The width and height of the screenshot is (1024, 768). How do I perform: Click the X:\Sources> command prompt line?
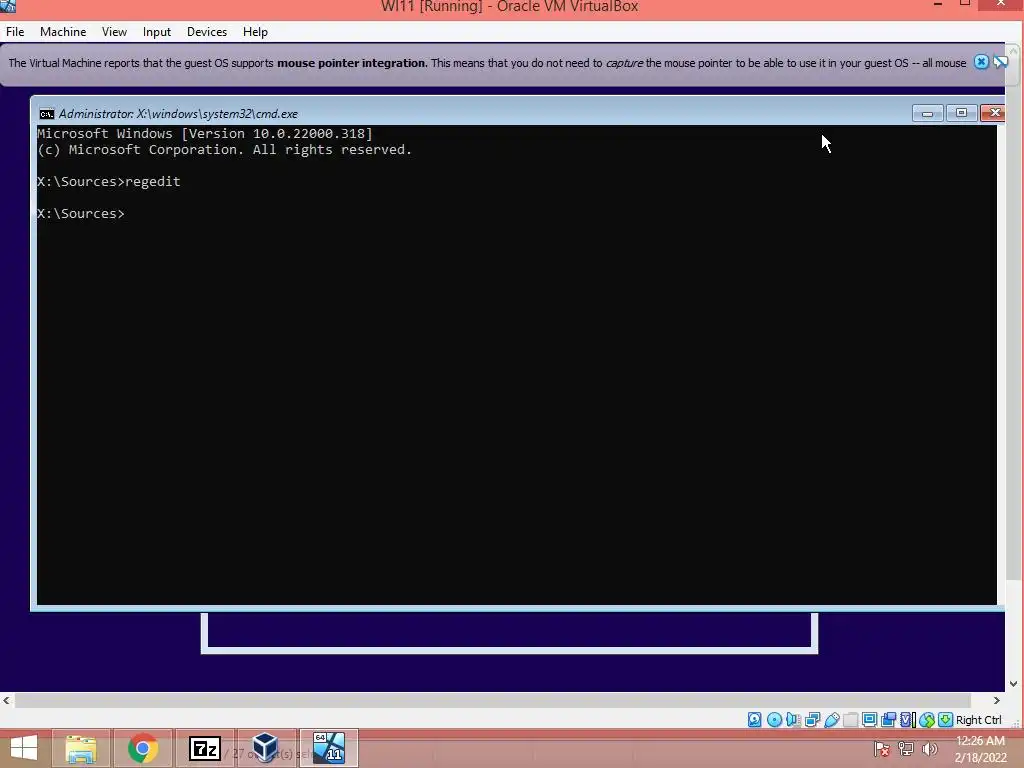coord(81,214)
